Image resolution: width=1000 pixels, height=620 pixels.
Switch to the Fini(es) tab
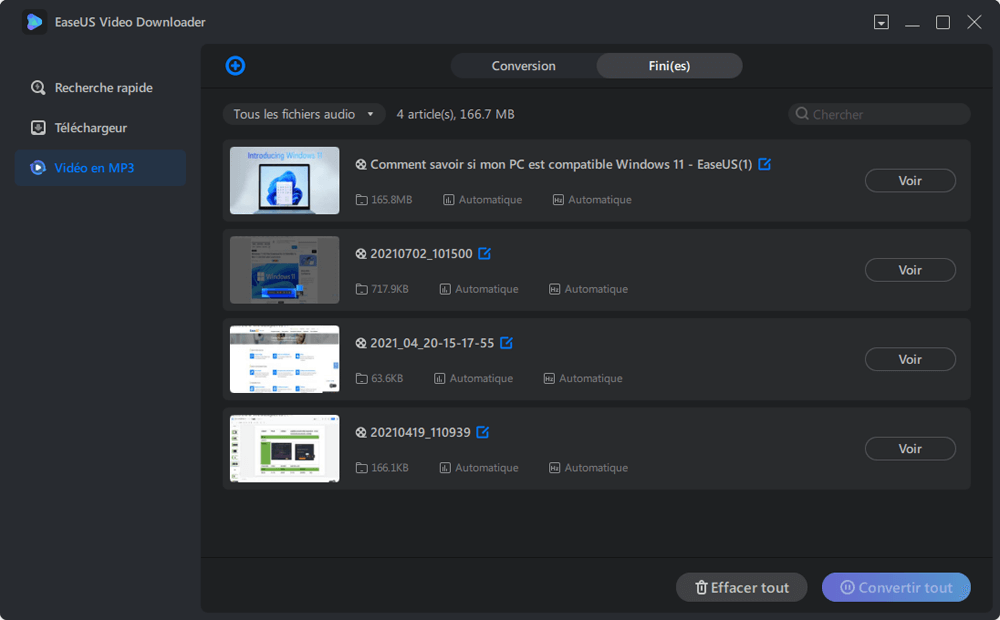[x=669, y=66]
